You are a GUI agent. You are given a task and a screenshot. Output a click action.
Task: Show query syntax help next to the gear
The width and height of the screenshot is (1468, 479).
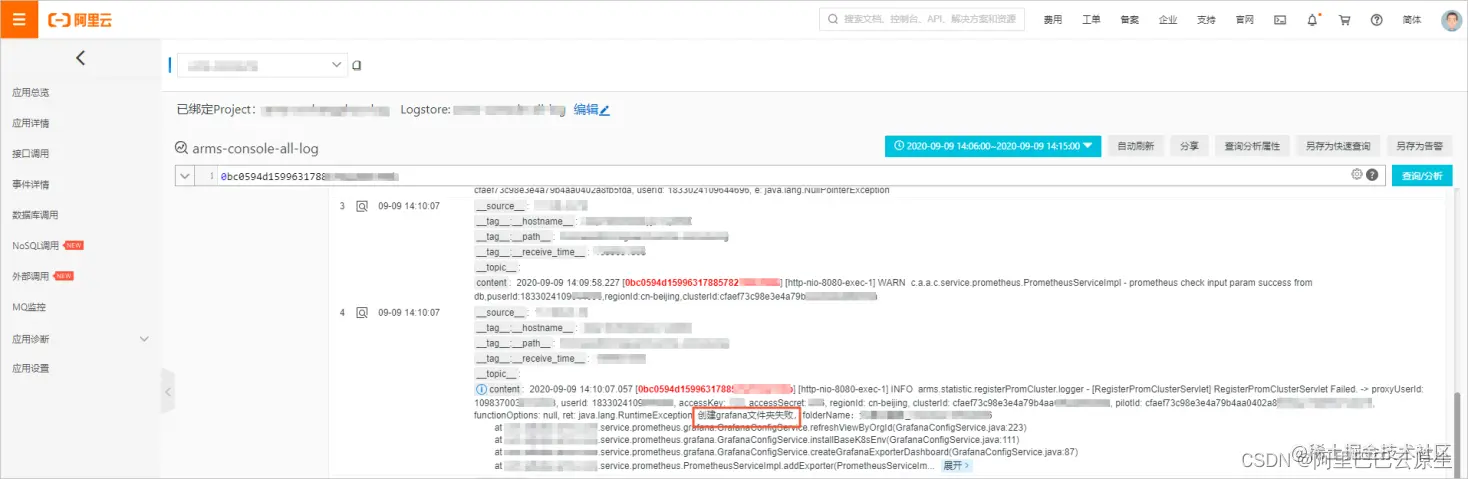1373,175
